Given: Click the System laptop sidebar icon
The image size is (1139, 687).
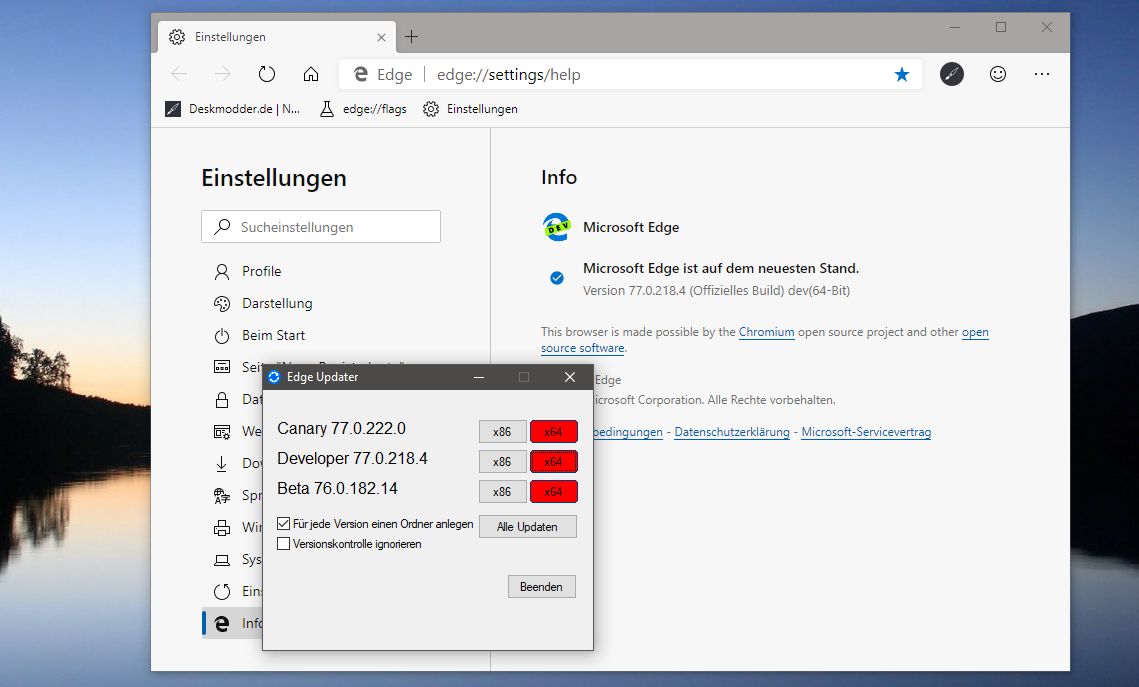Looking at the screenshot, I should pos(222,560).
